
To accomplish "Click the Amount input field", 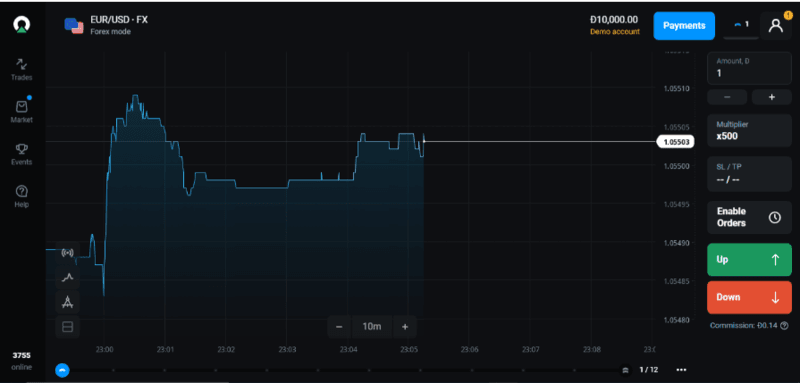I will point(749,68).
